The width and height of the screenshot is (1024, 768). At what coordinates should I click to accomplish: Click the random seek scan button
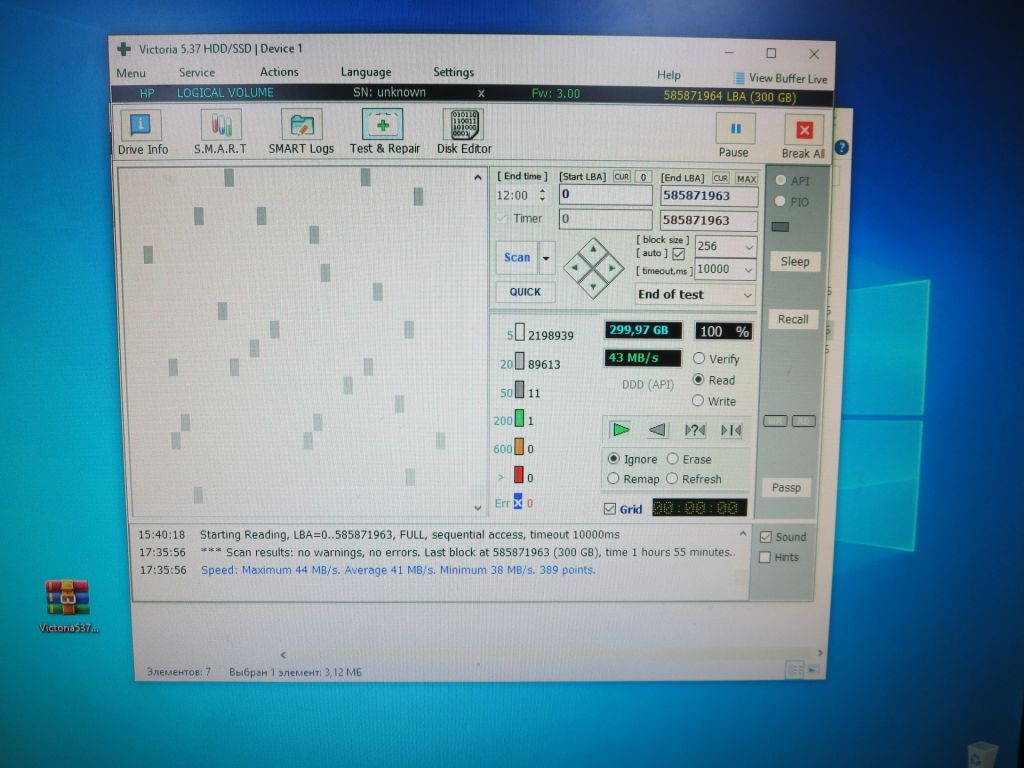694,430
